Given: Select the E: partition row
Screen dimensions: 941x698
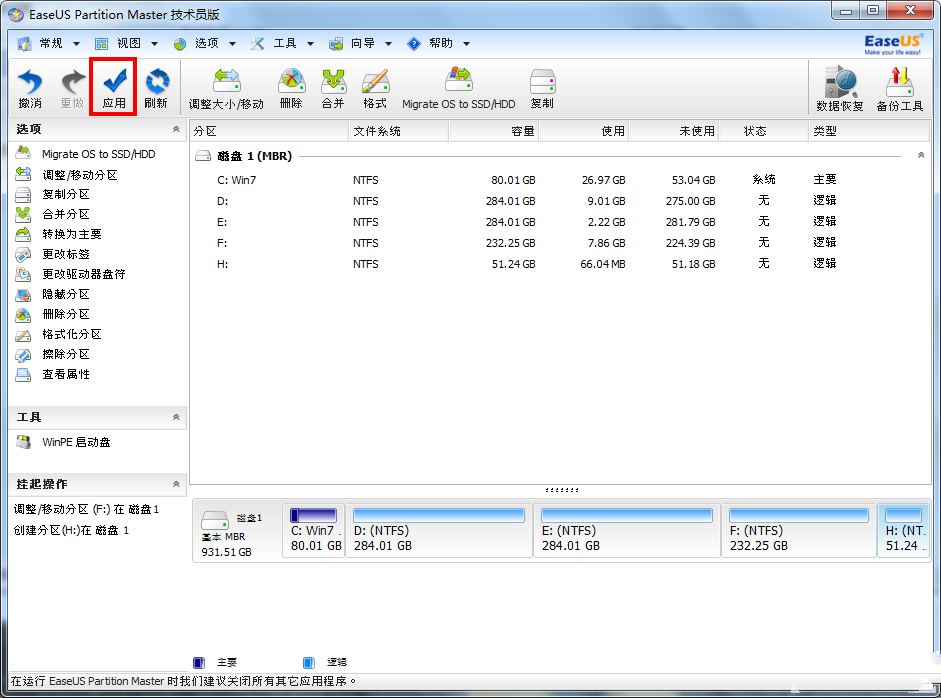Looking at the screenshot, I should 561,222.
